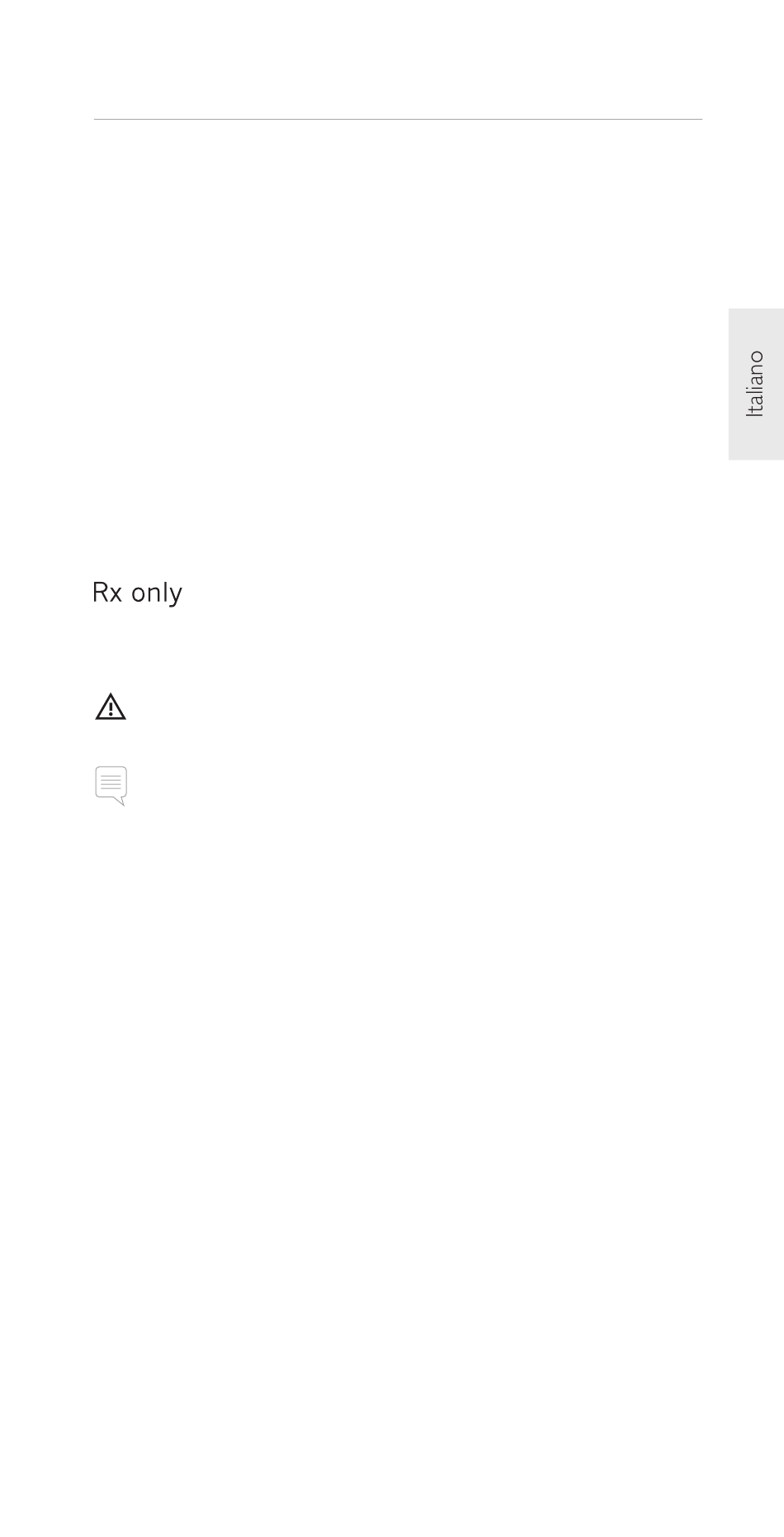This screenshot has width=784, height=1537.
Task: Click the right end of the header rule
Action: [x=701, y=120]
